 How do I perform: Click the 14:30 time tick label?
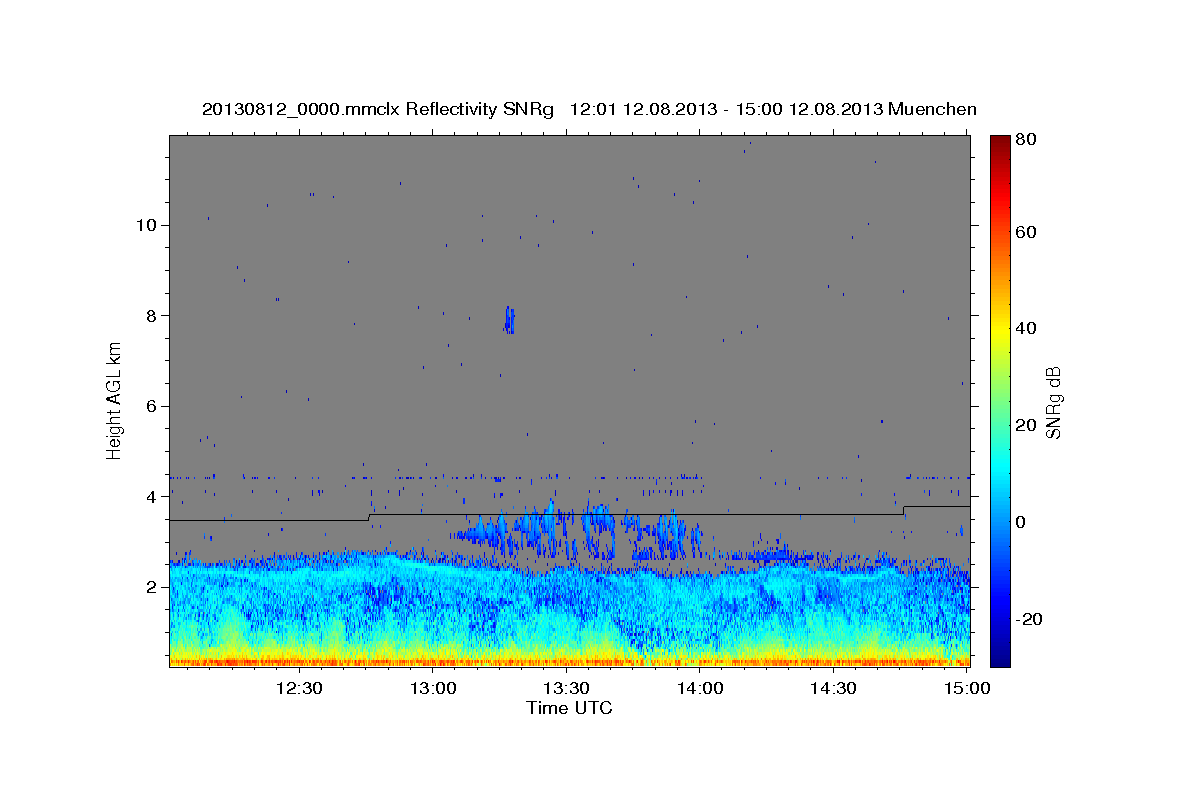coord(833,689)
